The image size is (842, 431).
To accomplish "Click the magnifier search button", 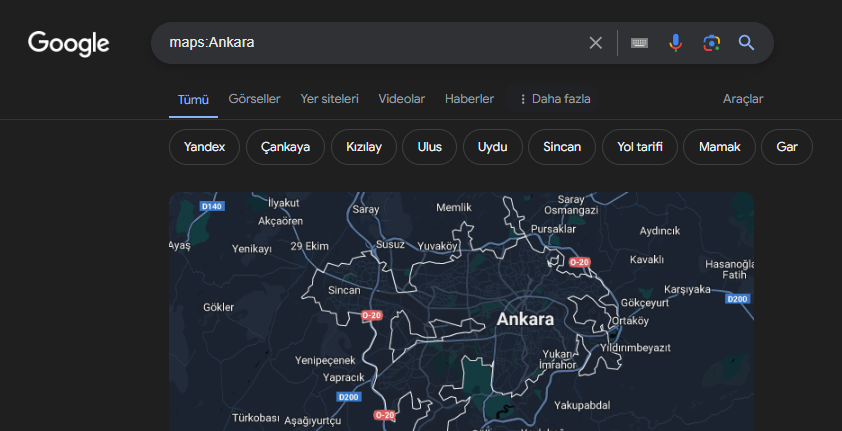I will [746, 43].
